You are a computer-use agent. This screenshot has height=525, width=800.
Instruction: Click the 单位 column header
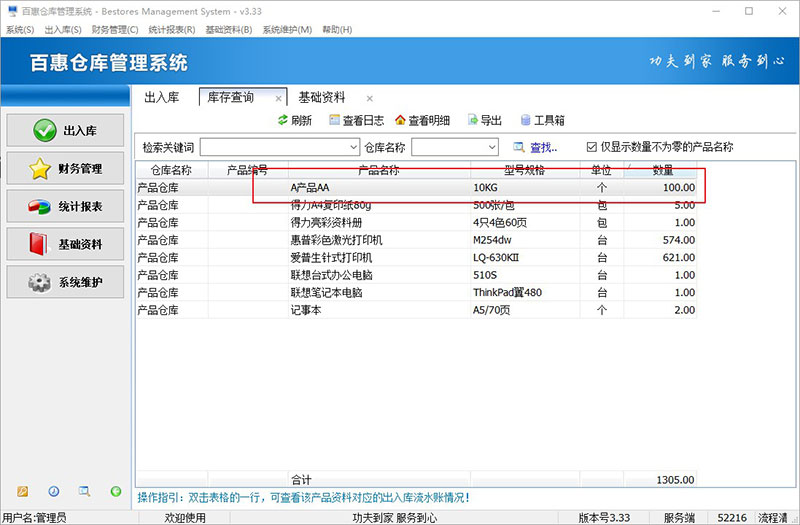point(602,170)
